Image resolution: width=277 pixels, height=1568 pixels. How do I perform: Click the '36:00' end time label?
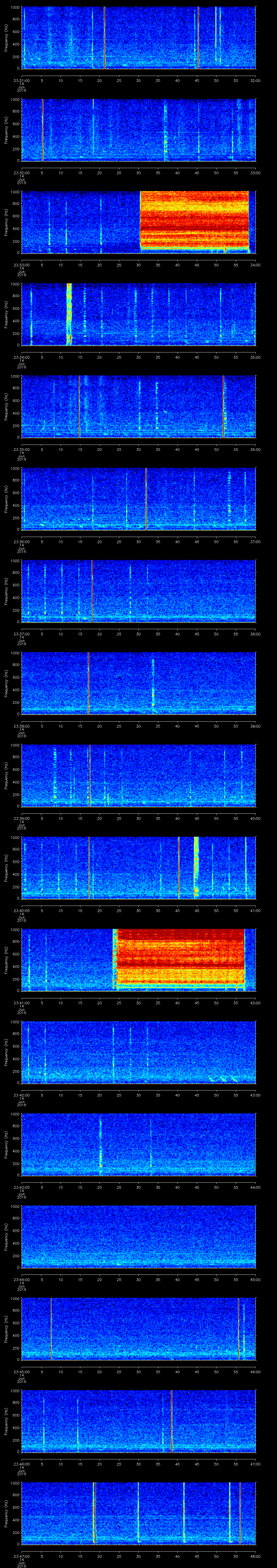click(255, 450)
